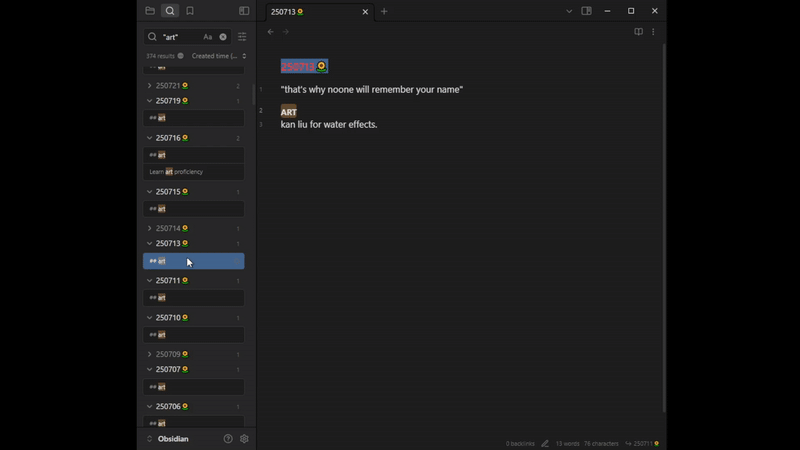Collapse the 250716 search result group

(150, 138)
